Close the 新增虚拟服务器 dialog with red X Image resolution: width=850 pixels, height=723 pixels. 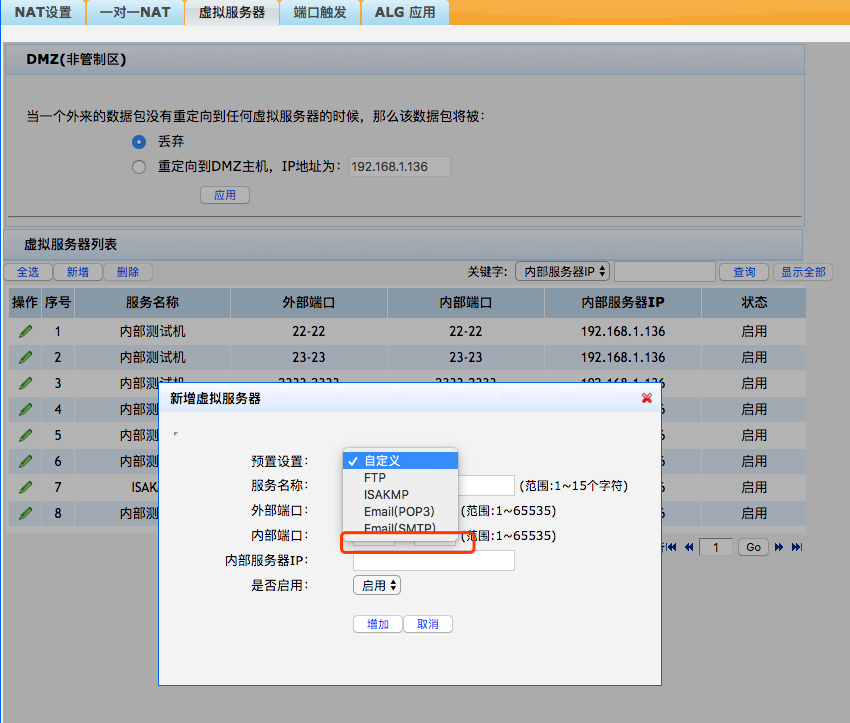(647, 398)
